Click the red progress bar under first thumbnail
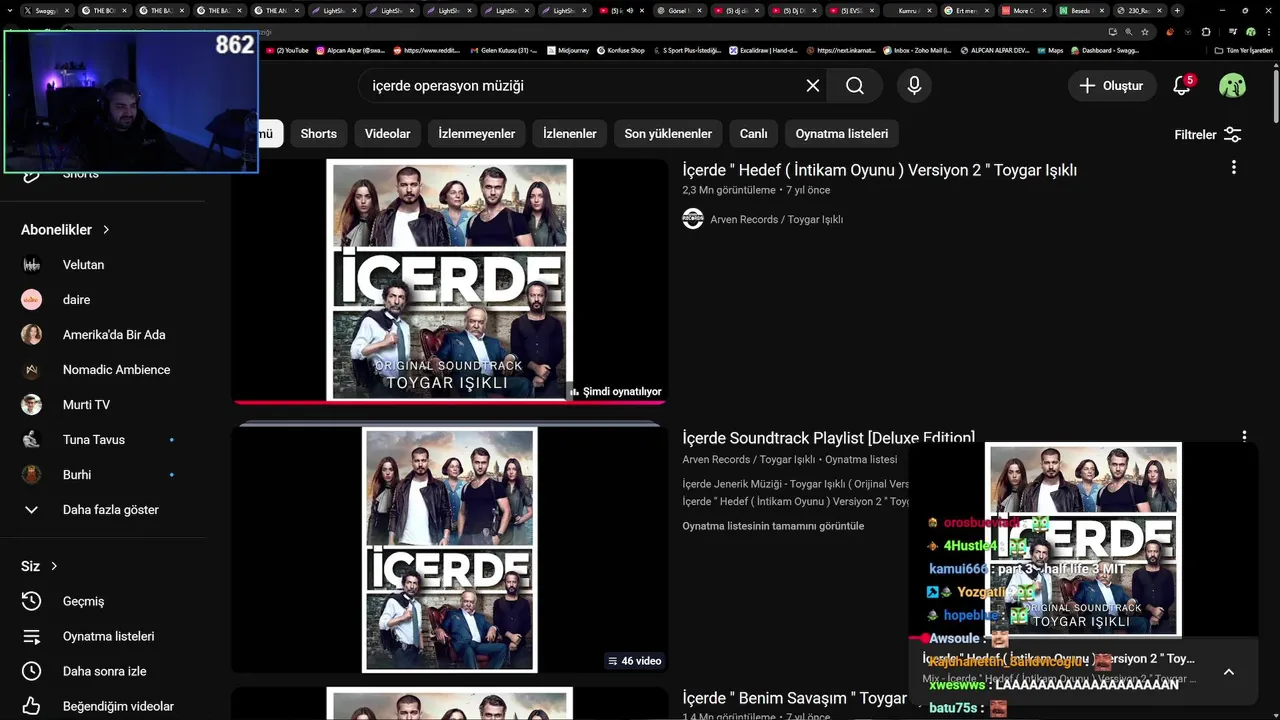 tap(450, 402)
